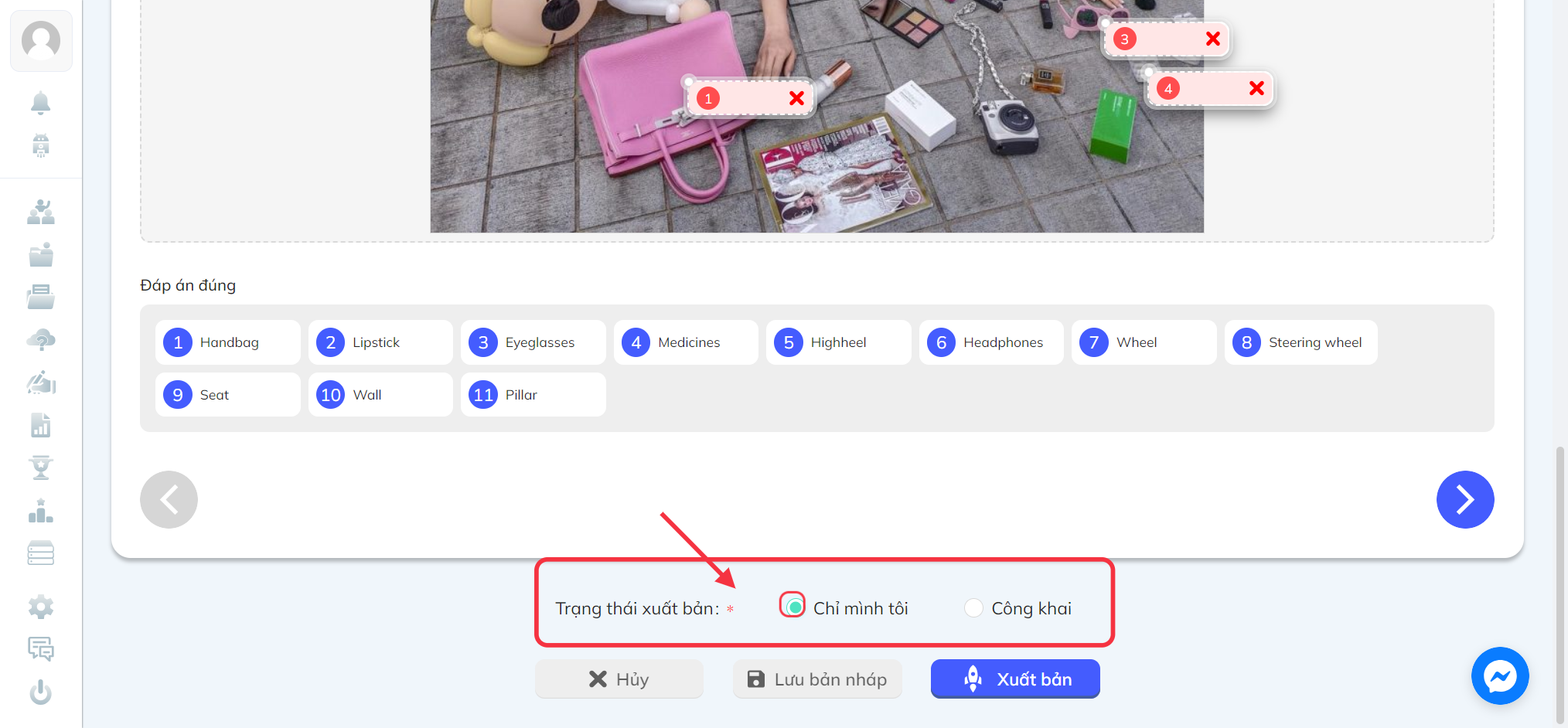Viewport: 1568px width, 728px height.
Task: Remove image marker 4 with its red X
Action: coord(1257,88)
